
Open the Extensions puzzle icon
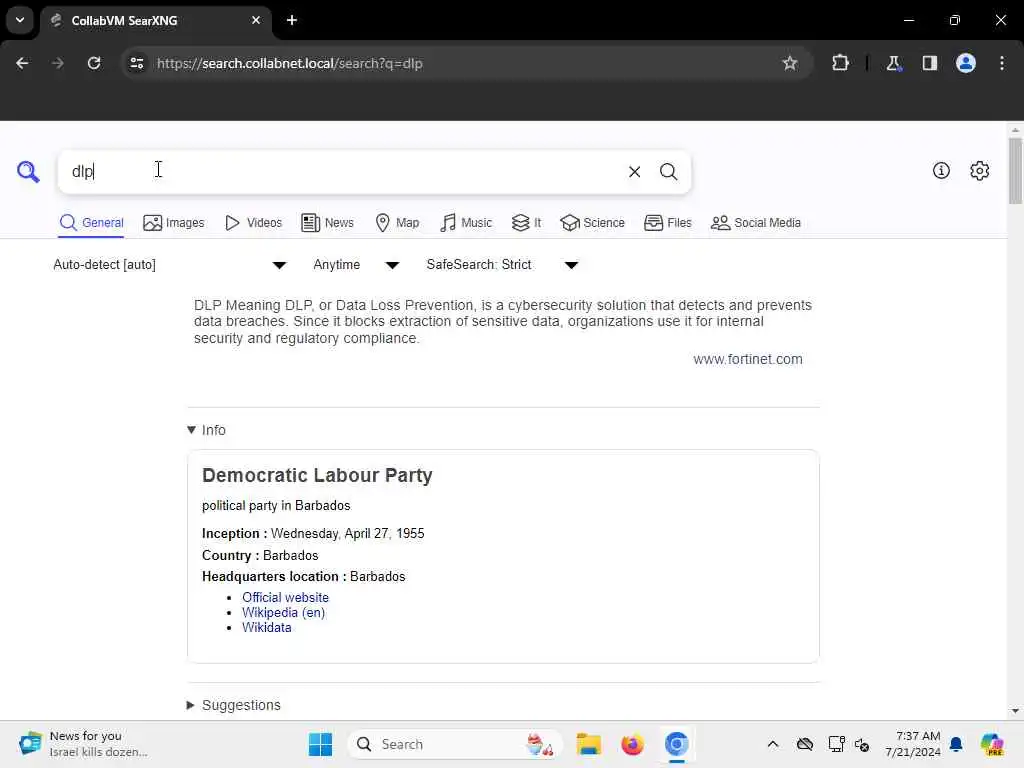[840, 63]
